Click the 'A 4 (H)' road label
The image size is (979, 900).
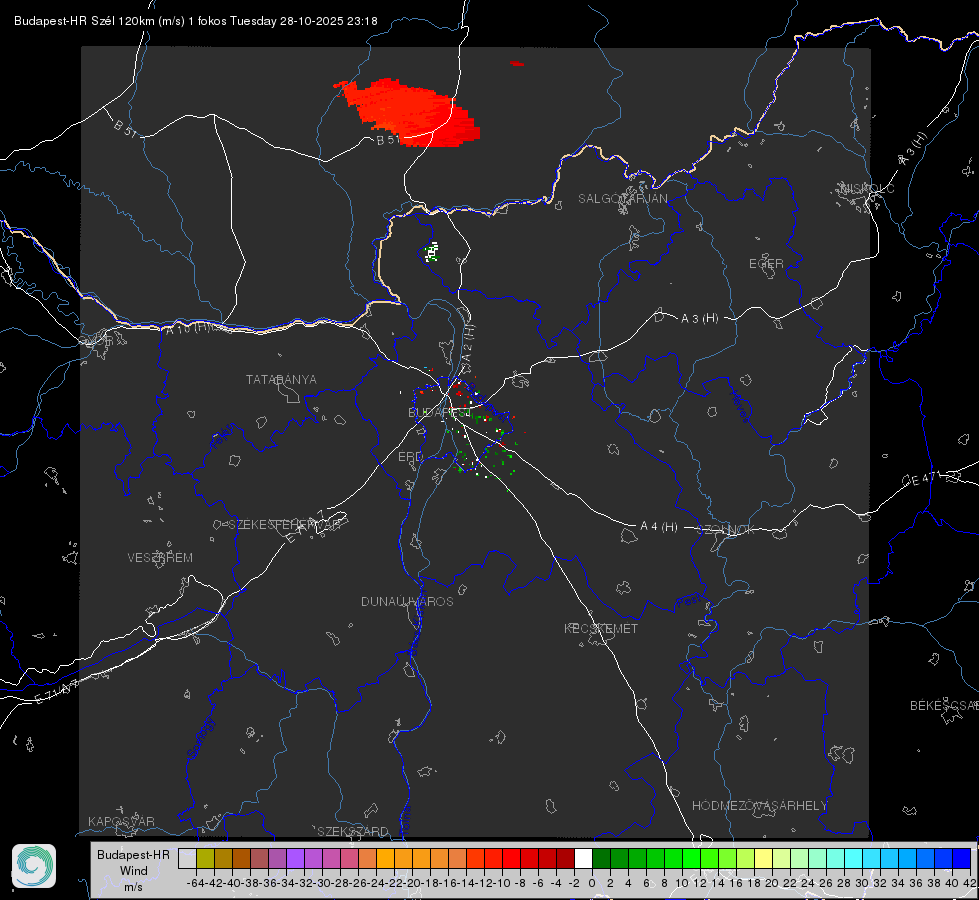pos(659,527)
